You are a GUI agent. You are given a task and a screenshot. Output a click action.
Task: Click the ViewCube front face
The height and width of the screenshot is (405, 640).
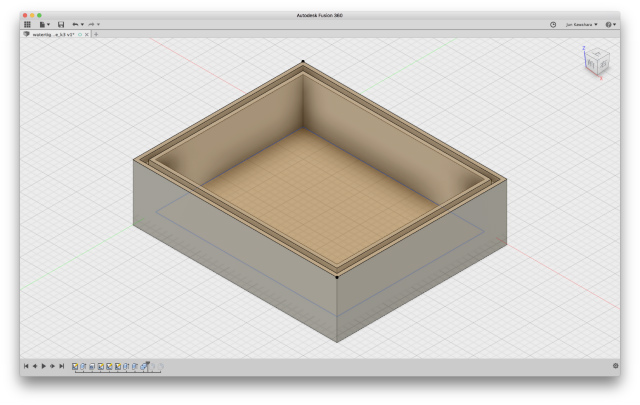[x=591, y=64]
